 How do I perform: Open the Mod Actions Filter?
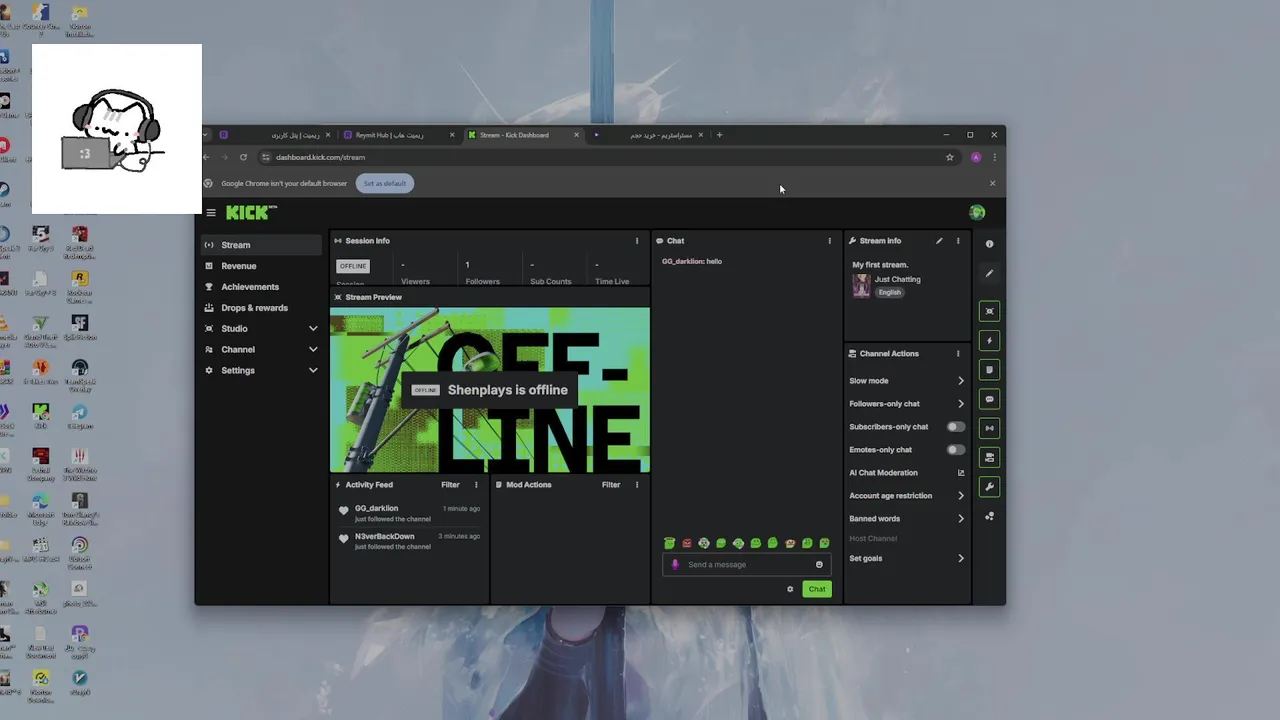(611, 485)
